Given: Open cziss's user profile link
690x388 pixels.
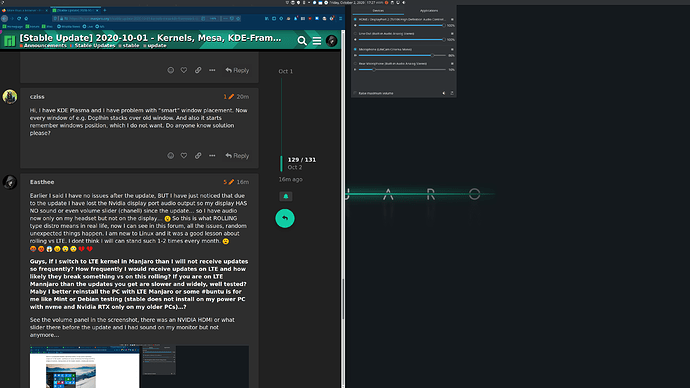Looking at the screenshot, I should 37,97.
